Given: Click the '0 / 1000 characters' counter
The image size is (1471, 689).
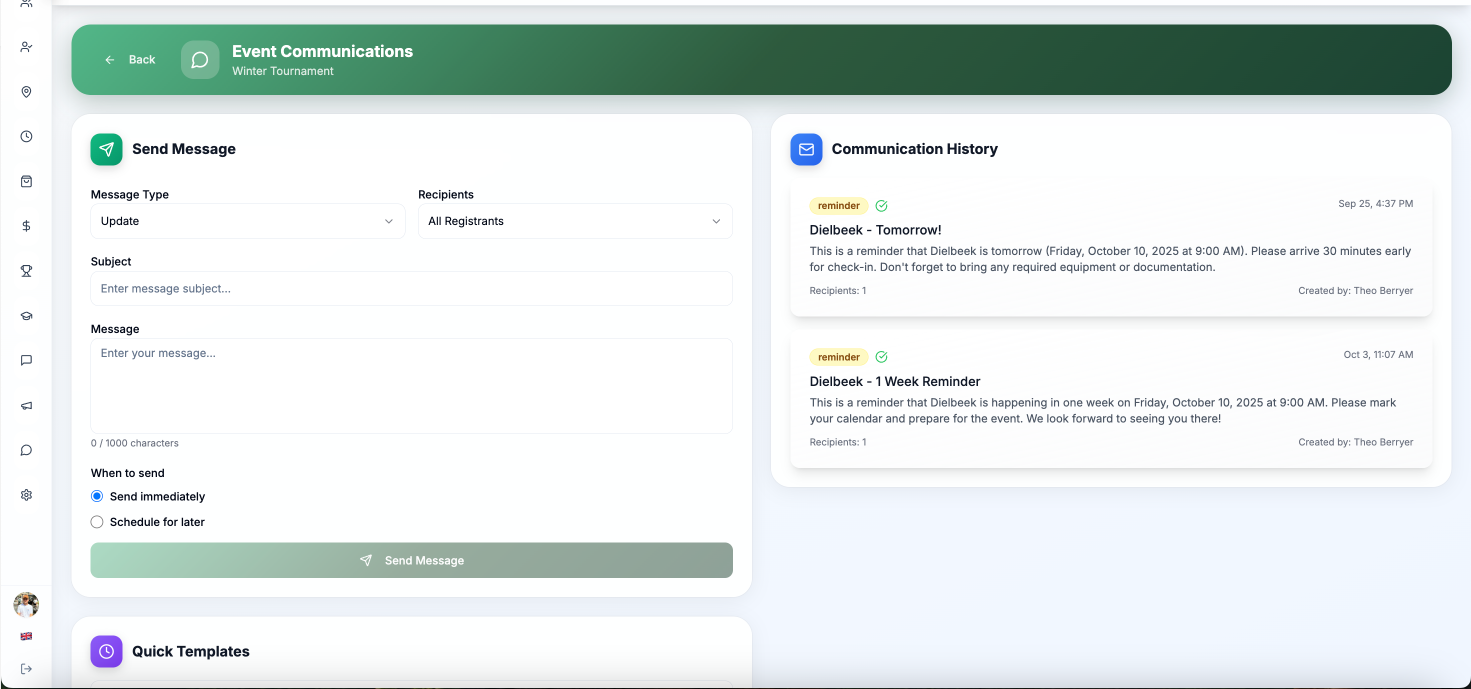Looking at the screenshot, I should click(135, 443).
